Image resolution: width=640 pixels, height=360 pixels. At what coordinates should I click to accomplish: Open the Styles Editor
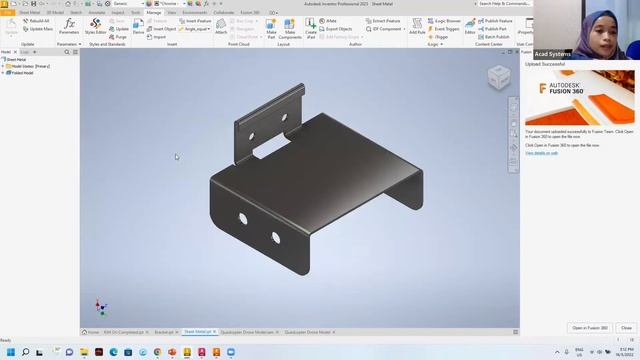tap(95, 27)
